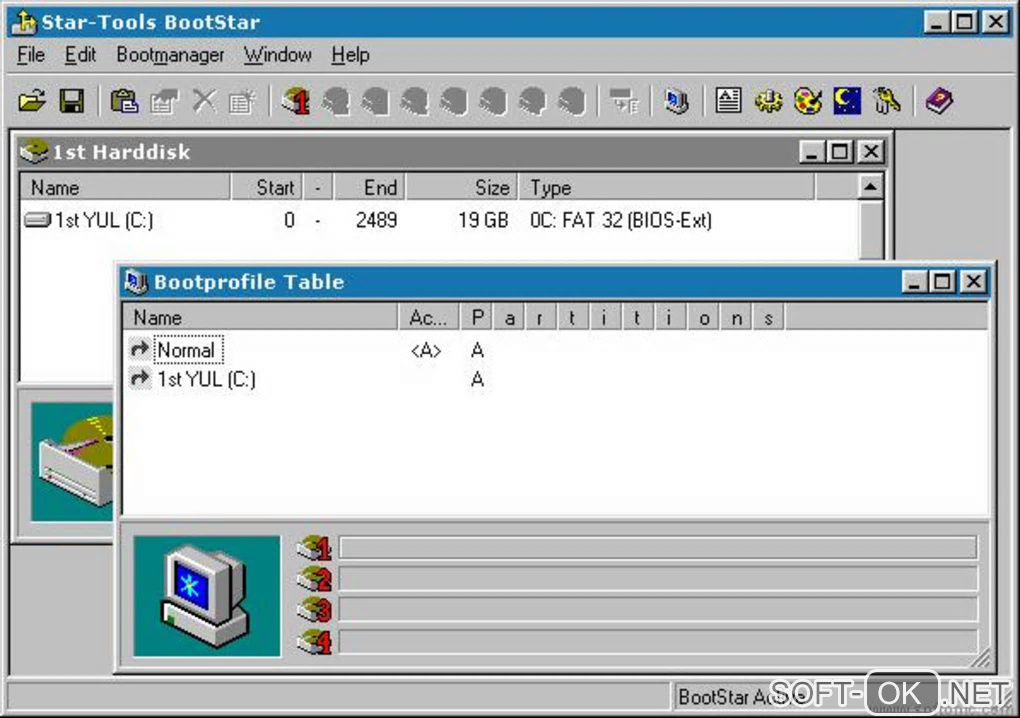Select the 1st YUL (C:) boot profile
1020x718 pixels.
pos(206,379)
